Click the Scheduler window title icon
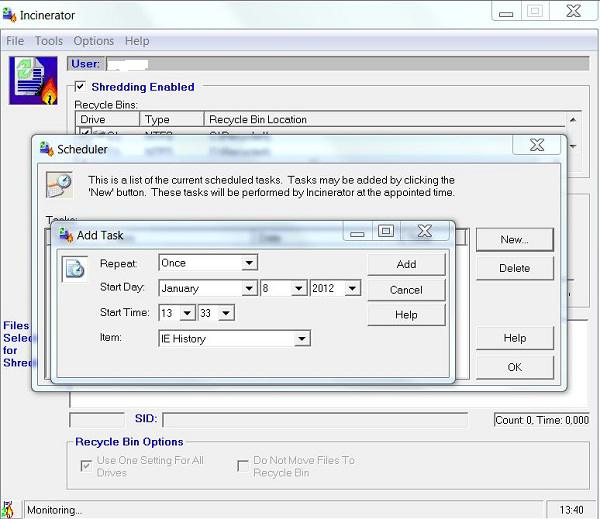 46,149
